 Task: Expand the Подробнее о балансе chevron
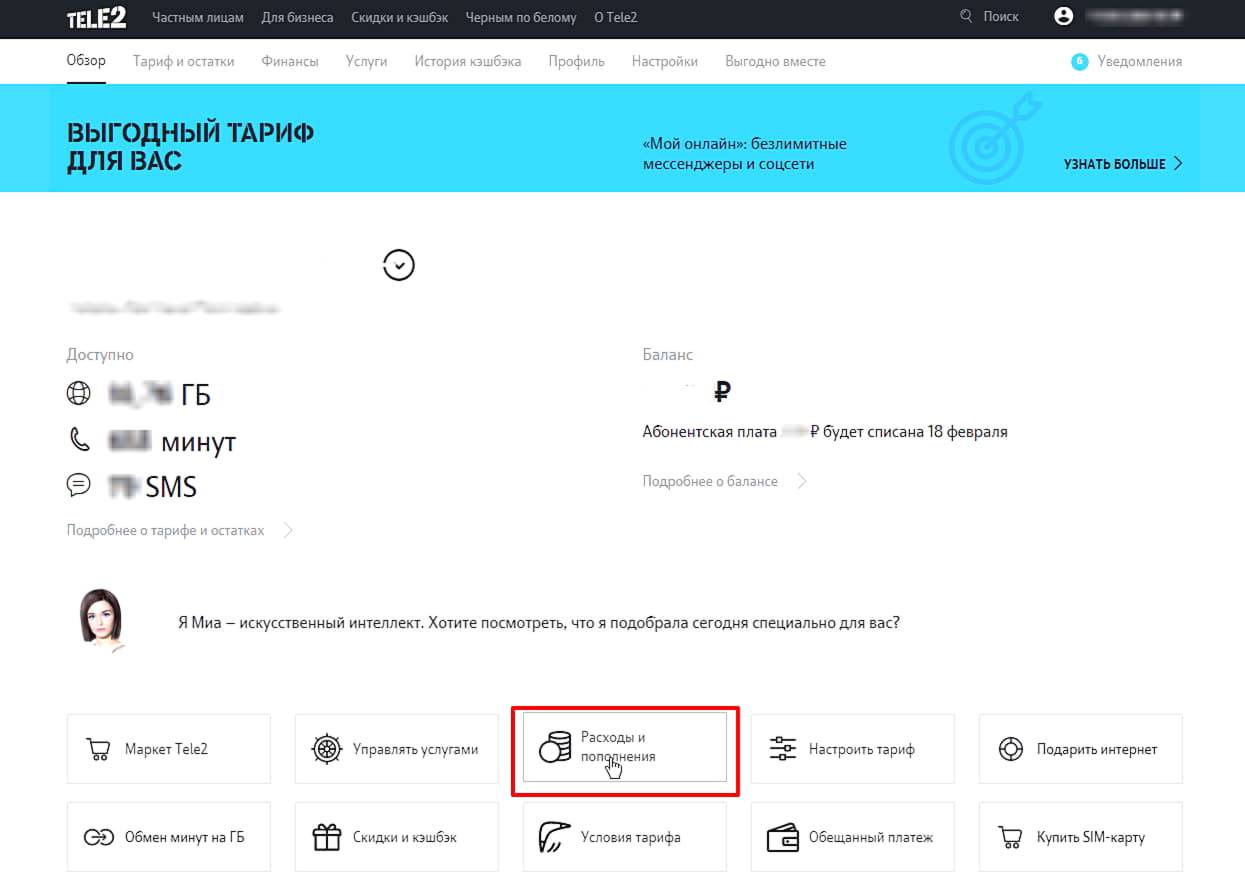point(801,482)
